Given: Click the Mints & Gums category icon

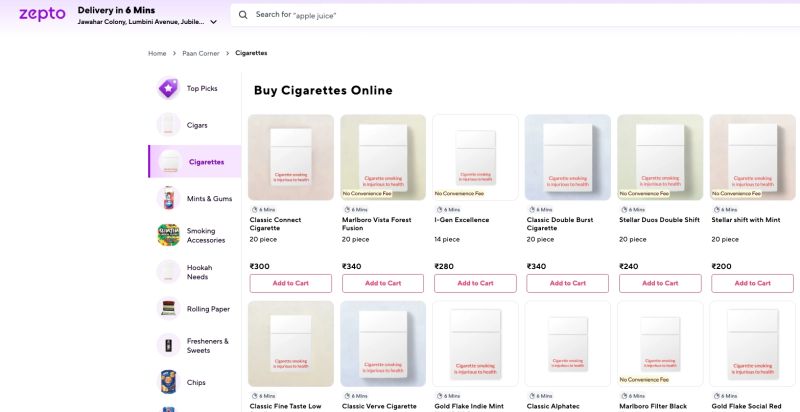Looking at the screenshot, I should 168,198.
